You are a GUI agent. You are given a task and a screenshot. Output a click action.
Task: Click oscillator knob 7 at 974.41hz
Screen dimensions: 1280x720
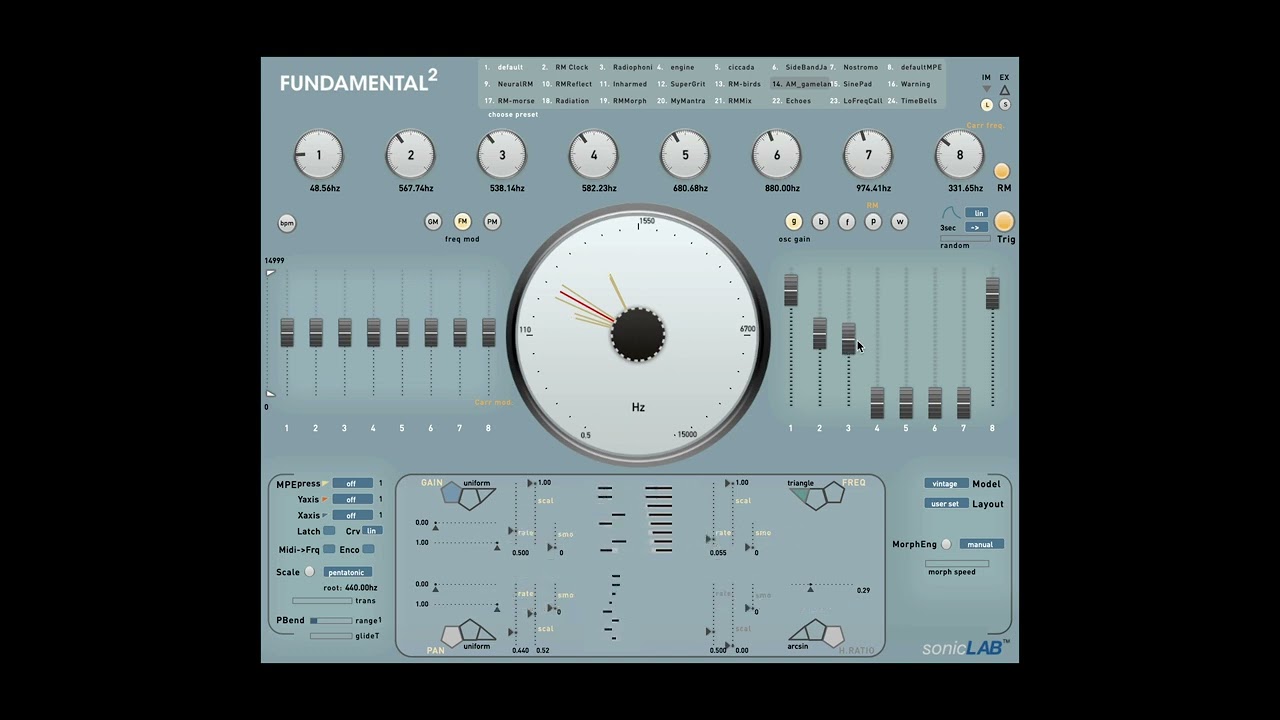pyautogui.click(x=868, y=155)
